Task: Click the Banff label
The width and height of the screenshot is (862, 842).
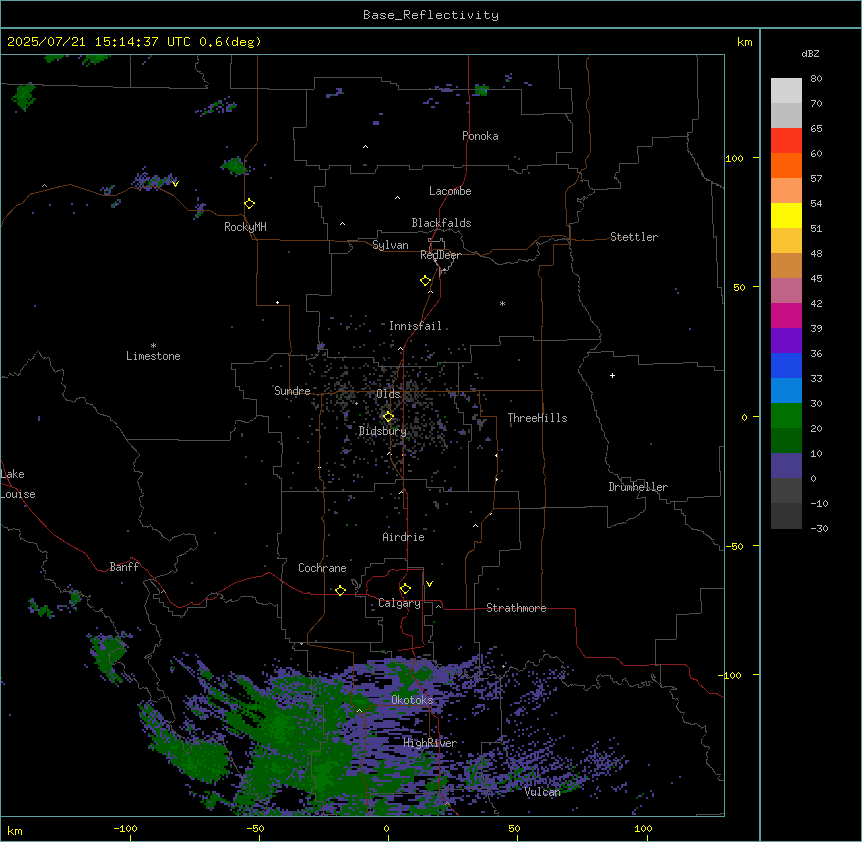Action: pyautogui.click(x=124, y=567)
